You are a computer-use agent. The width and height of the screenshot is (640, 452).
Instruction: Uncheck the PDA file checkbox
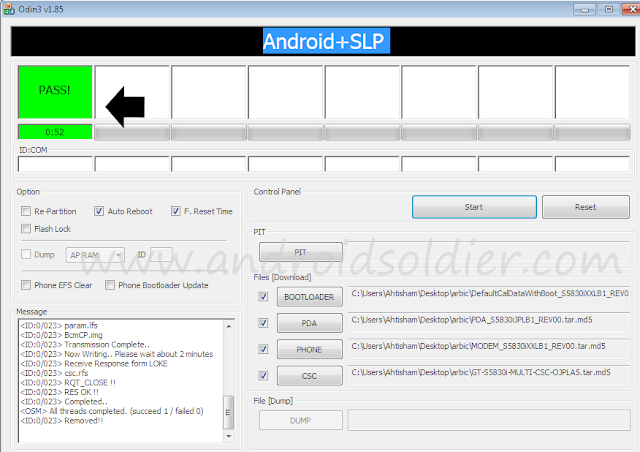pyautogui.click(x=264, y=323)
